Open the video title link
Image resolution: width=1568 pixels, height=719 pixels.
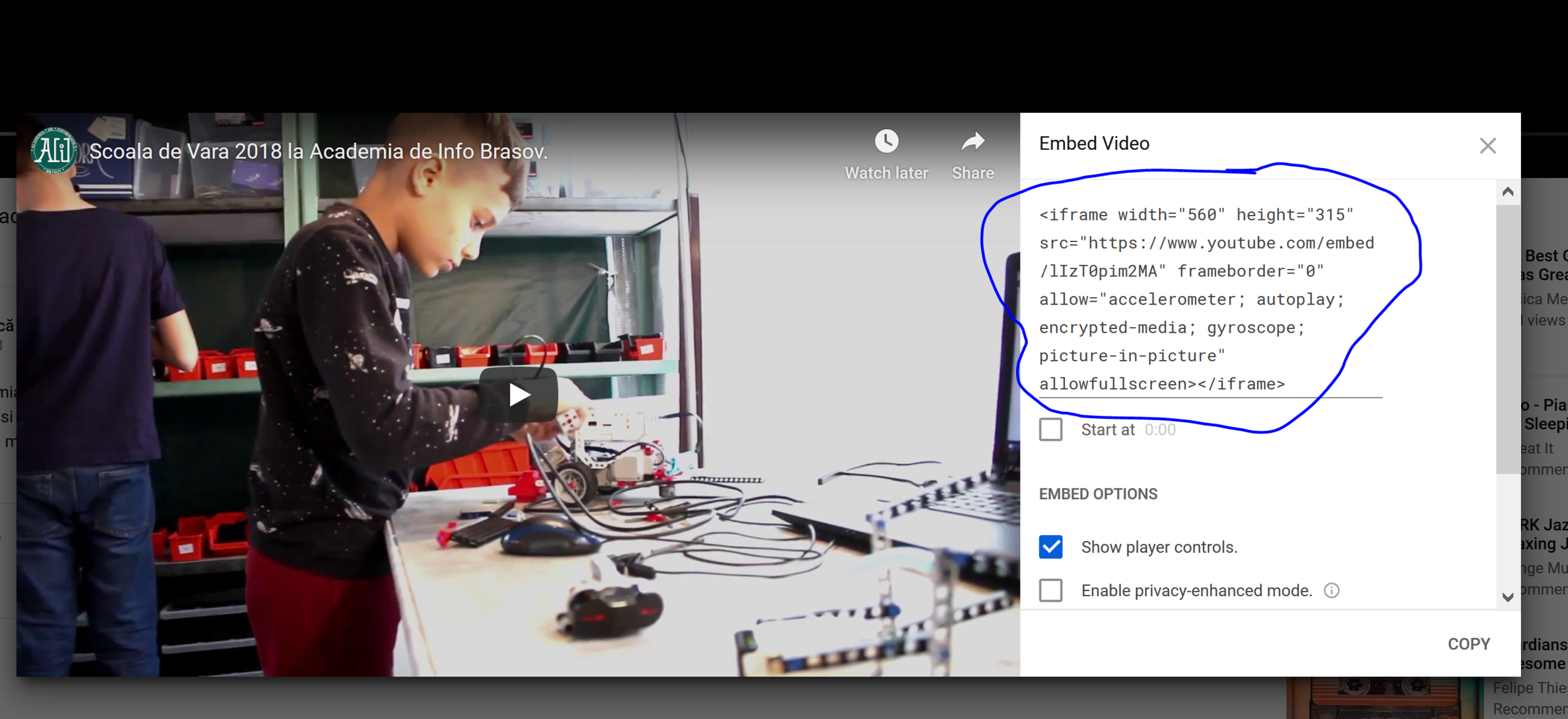(x=318, y=152)
